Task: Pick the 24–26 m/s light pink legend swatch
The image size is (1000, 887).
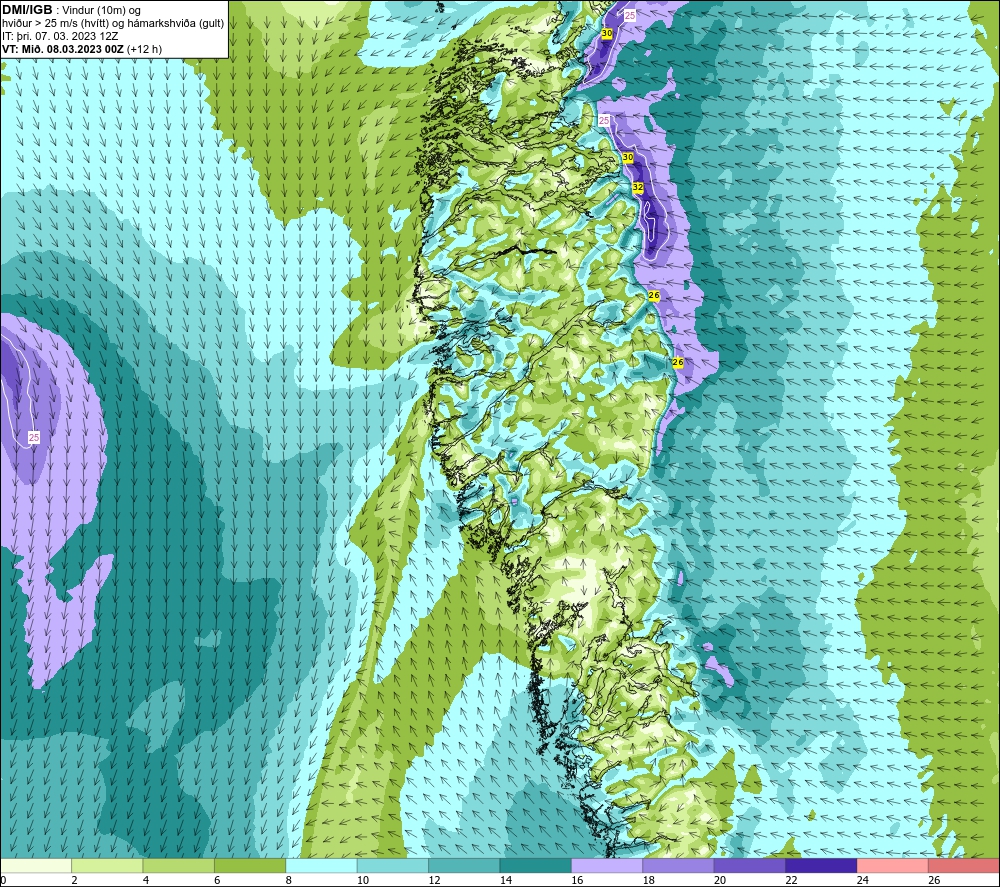Action: (x=893, y=865)
